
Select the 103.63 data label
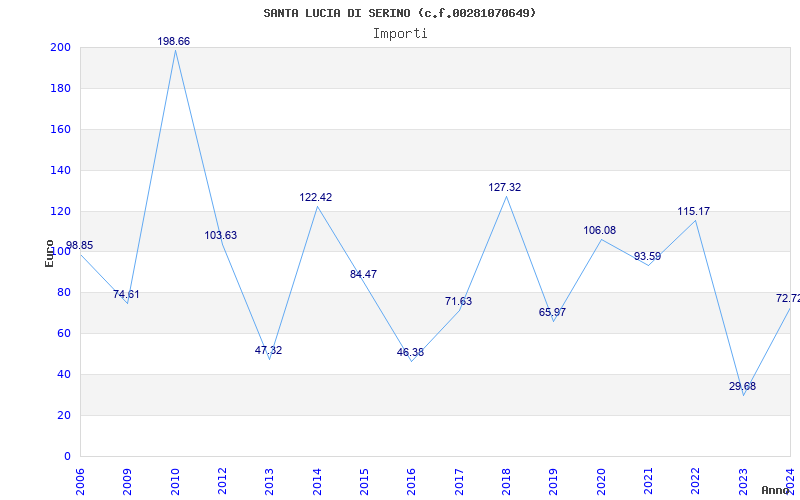[x=221, y=235]
